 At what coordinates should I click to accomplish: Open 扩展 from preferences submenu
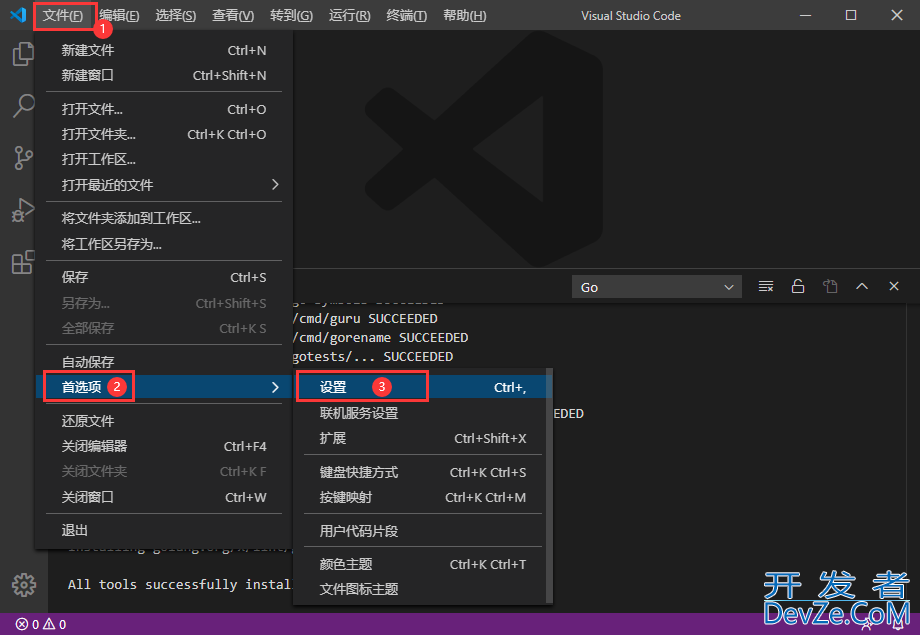click(x=422, y=438)
